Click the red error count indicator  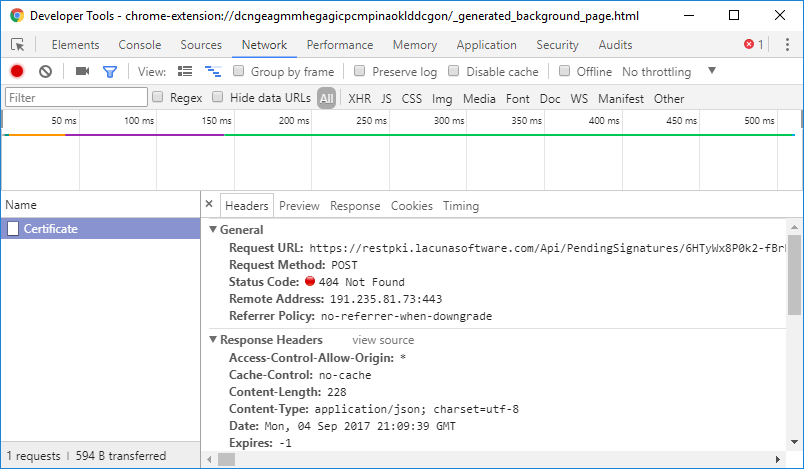(753, 45)
